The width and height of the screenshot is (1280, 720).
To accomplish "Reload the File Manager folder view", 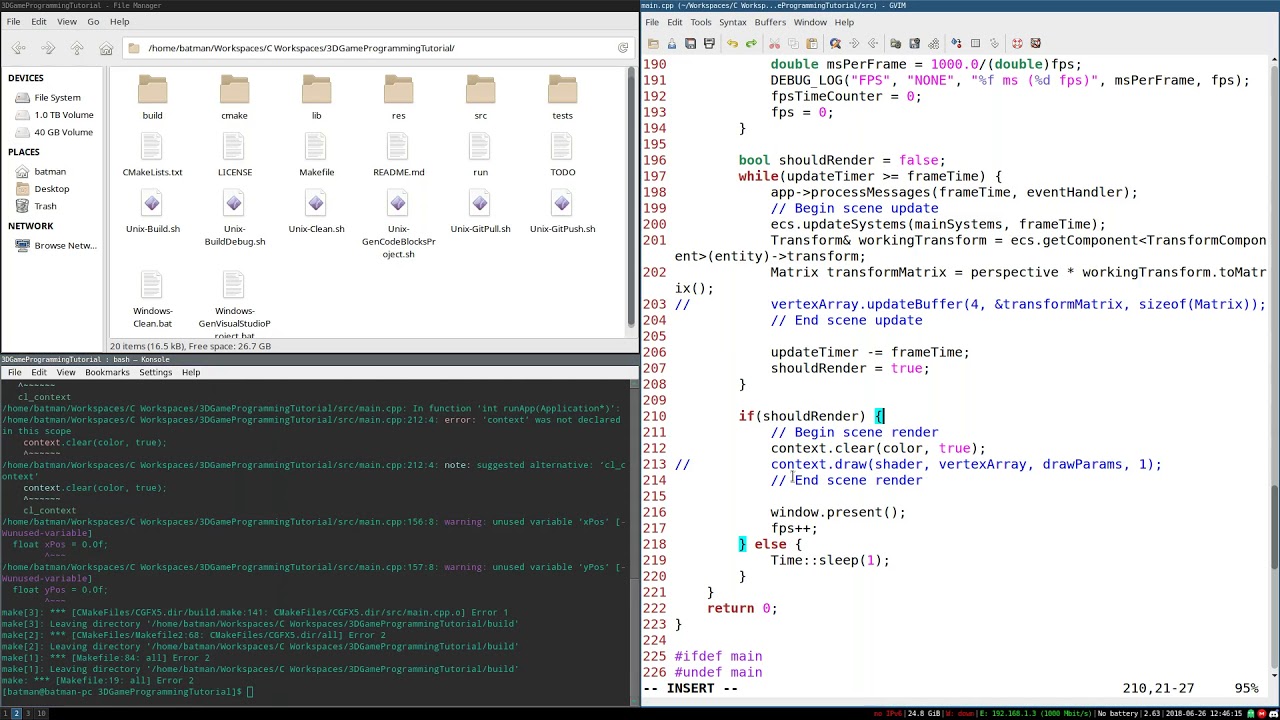I will [623, 48].
